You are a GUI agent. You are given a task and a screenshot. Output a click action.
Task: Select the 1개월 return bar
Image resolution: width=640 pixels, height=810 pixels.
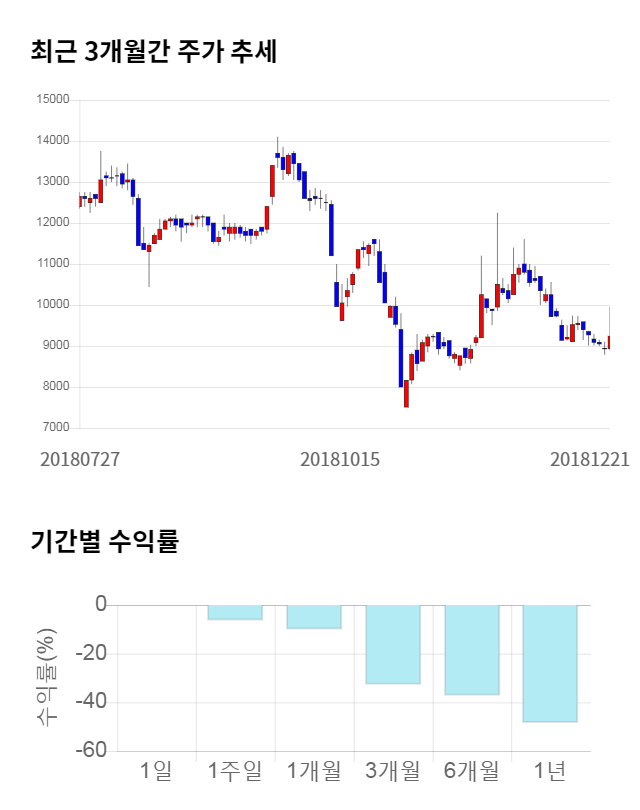point(314,616)
